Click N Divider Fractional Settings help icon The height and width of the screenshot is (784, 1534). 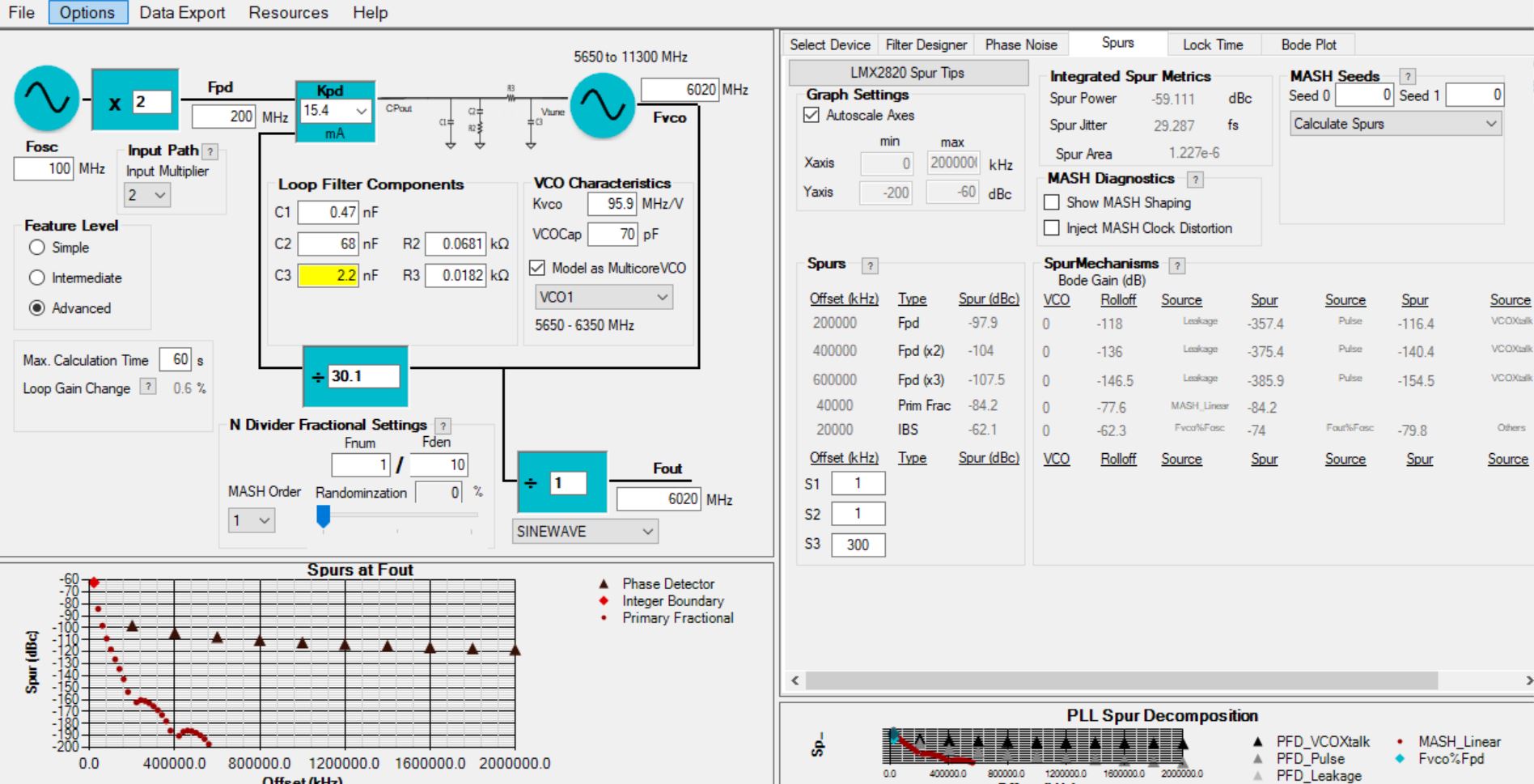coord(443,426)
